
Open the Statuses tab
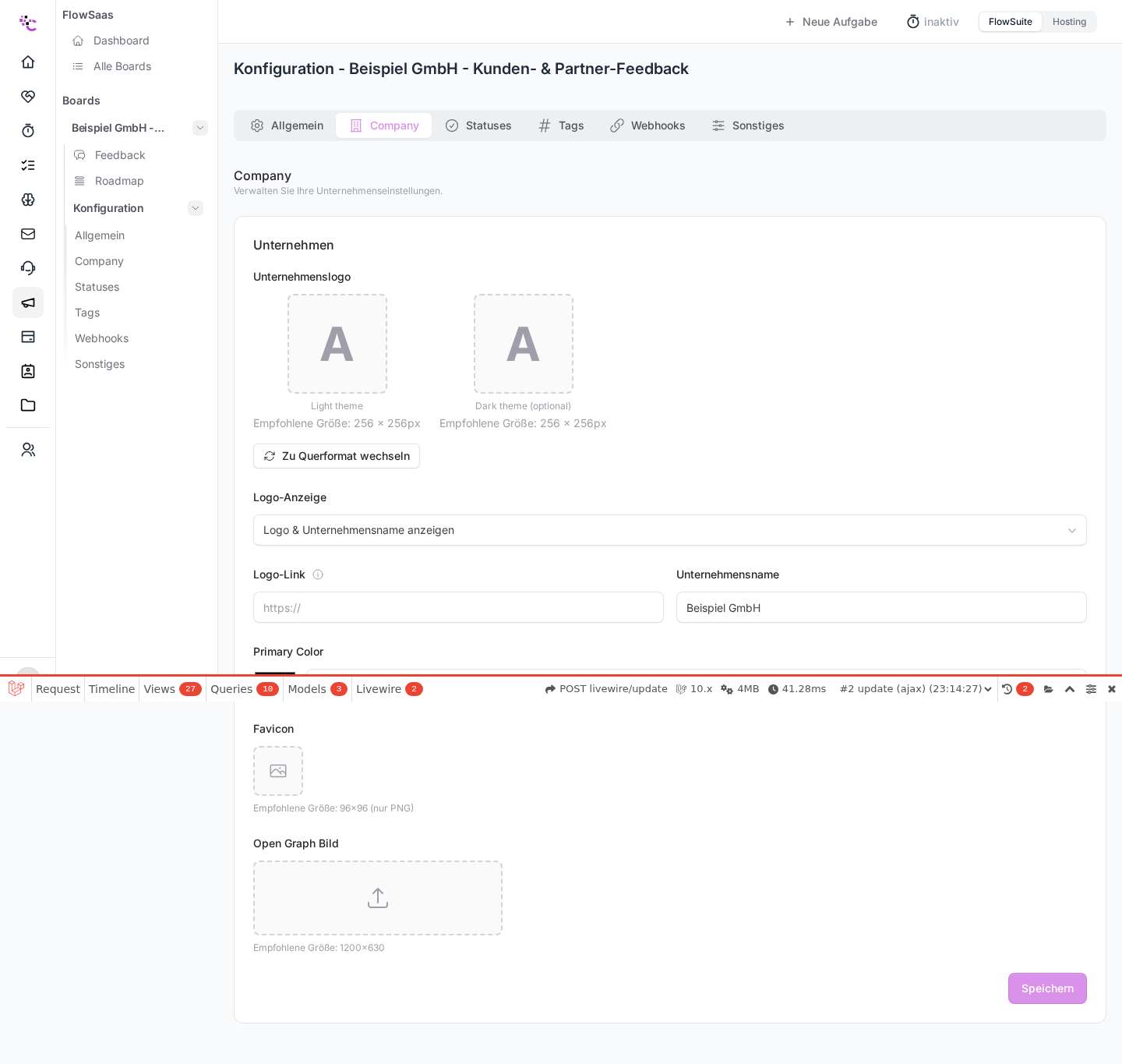478,125
